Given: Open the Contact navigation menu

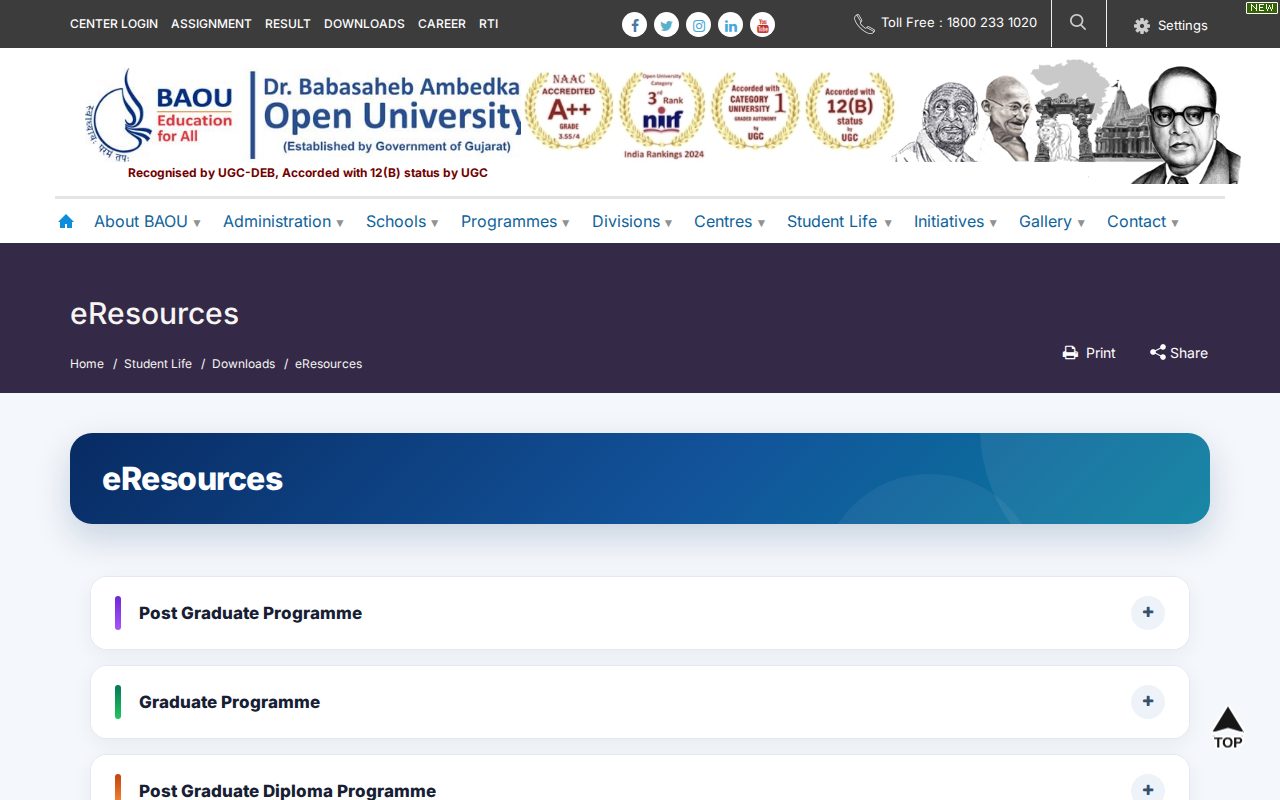Looking at the screenshot, I should (1143, 222).
